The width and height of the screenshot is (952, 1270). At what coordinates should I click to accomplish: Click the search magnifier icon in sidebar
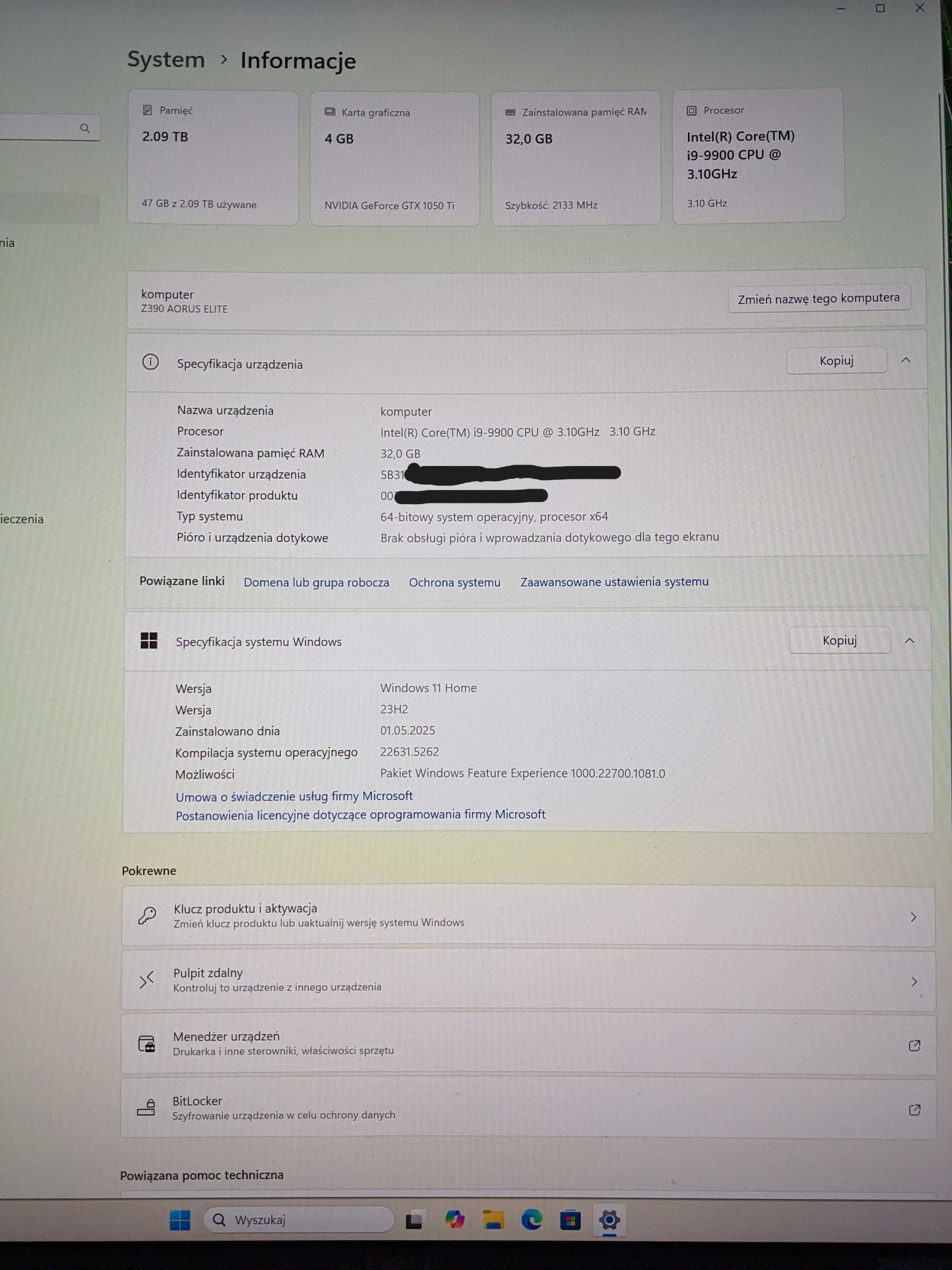85,128
